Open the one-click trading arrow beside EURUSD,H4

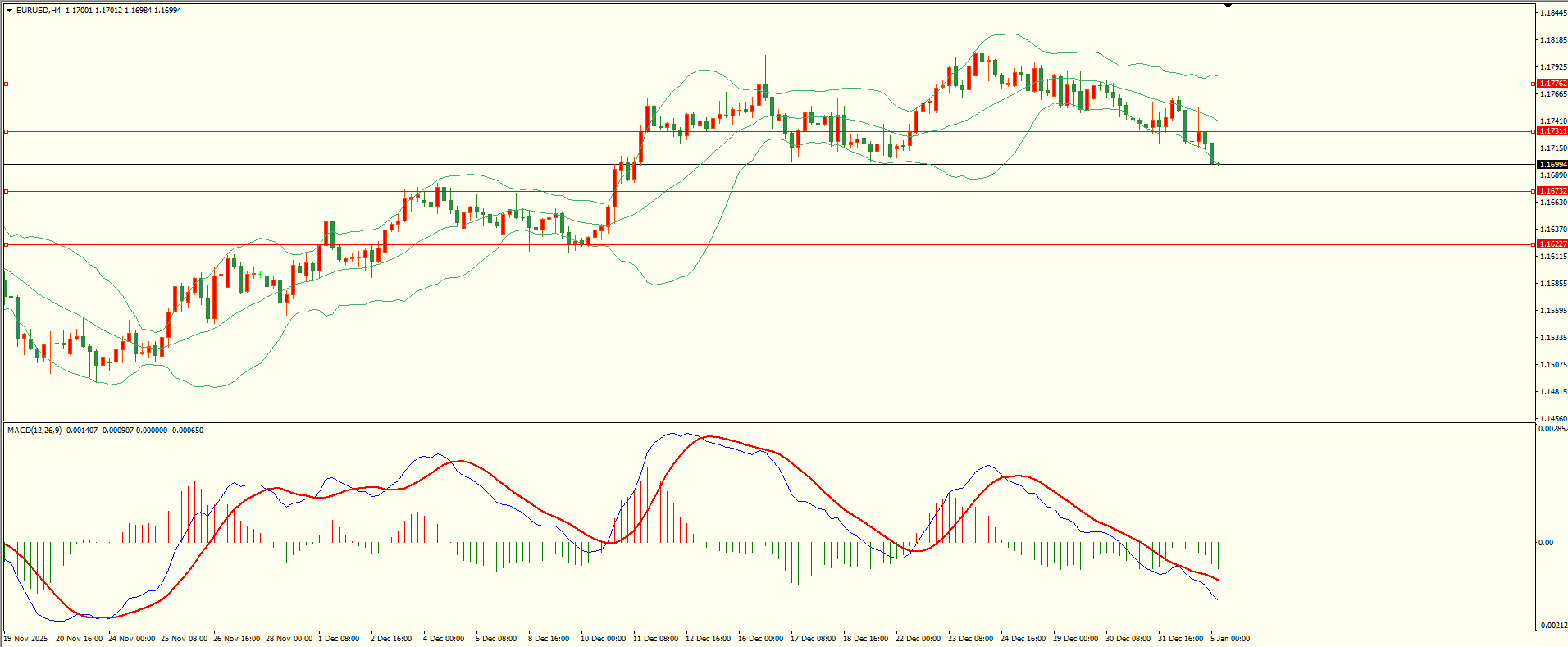pos(9,11)
